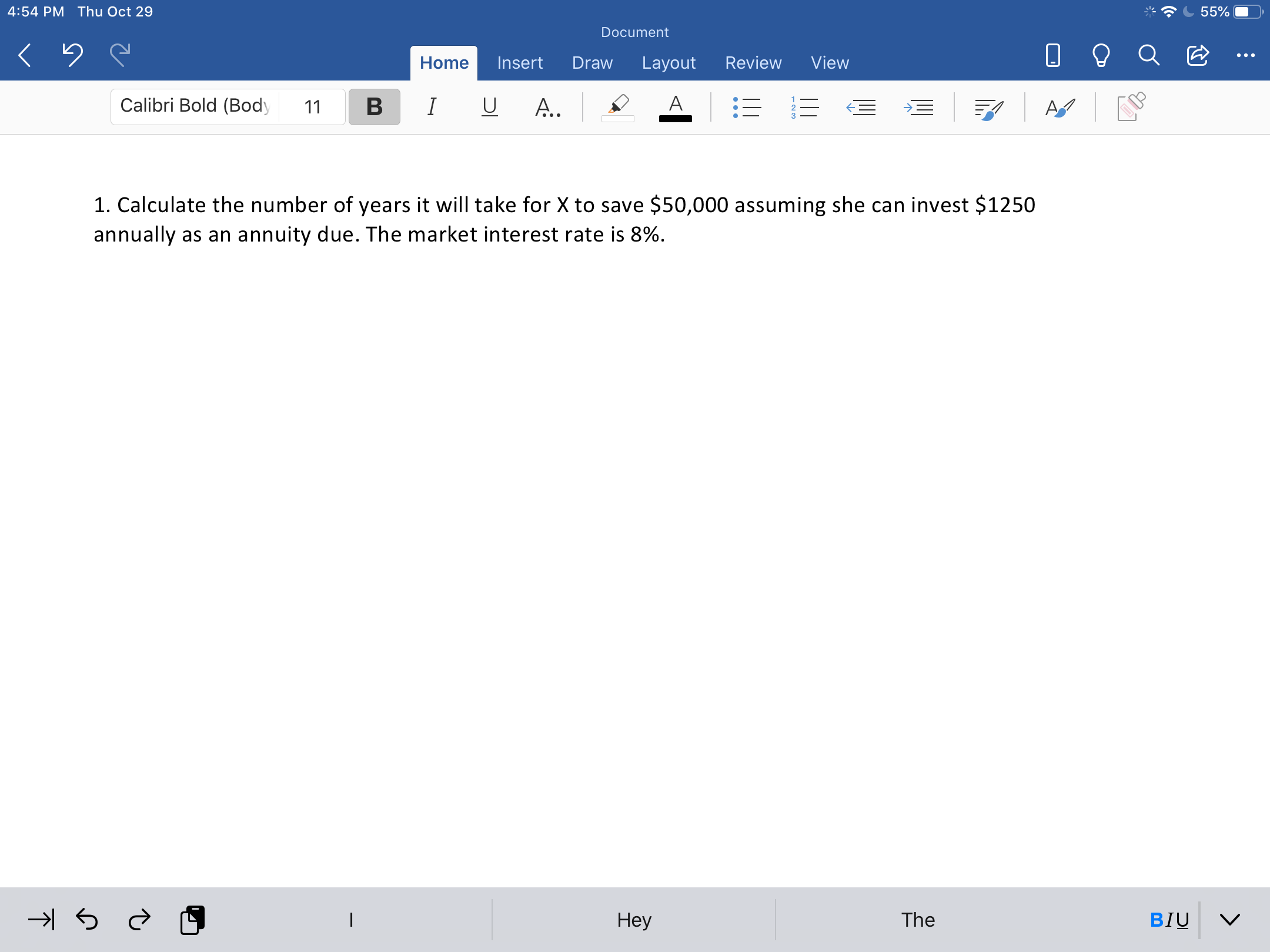The image size is (1270, 952).
Task: Toggle Underline formatting button
Action: (489, 107)
